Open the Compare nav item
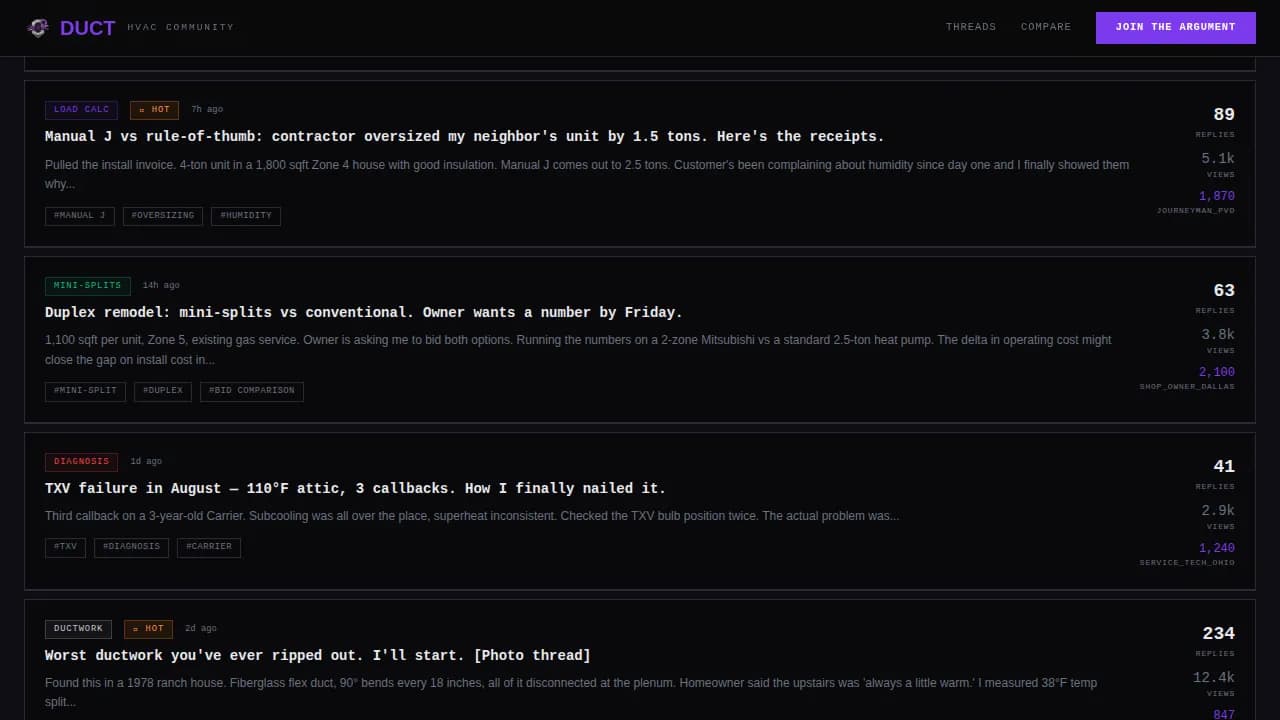 pos(1046,27)
